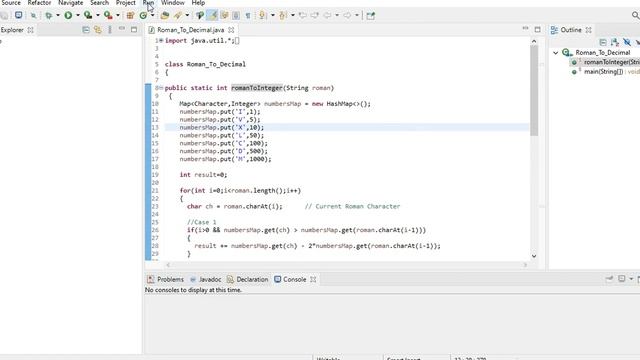The width and height of the screenshot is (640, 360).
Task: Toggle Block Selection mode
Action: pos(236,16)
